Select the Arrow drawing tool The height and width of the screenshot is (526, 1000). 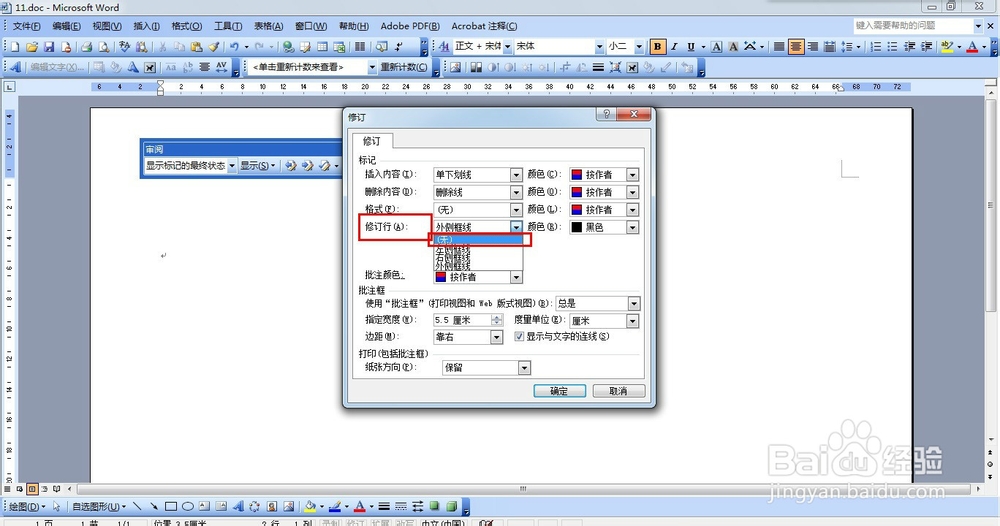(x=154, y=506)
